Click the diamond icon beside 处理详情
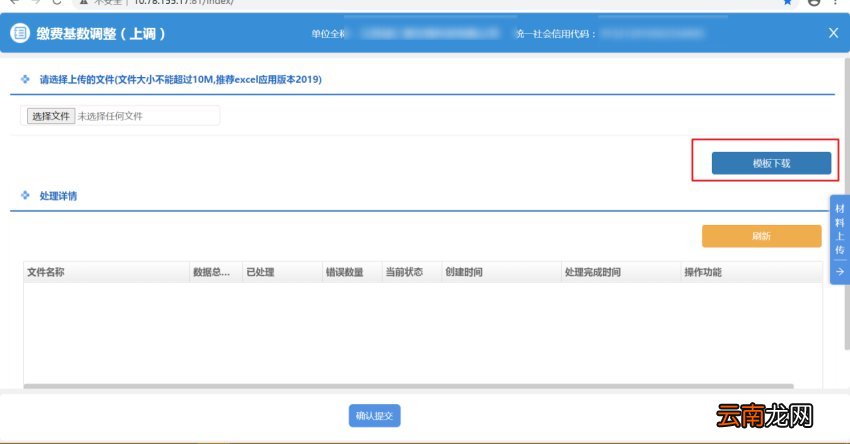The width and height of the screenshot is (850, 444). tap(25, 195)
